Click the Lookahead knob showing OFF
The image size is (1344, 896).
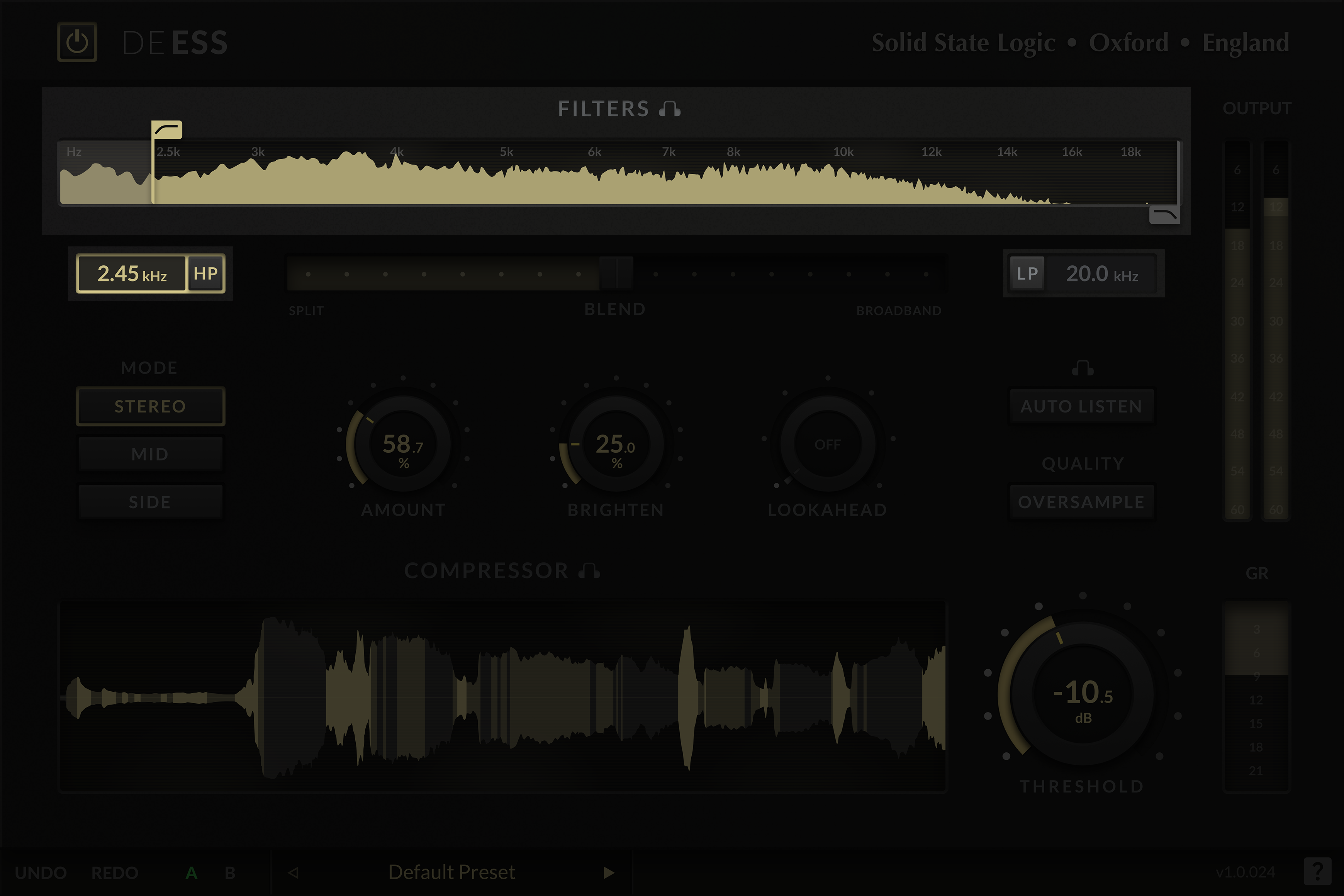pyautogui.click(x=828, y=444)
